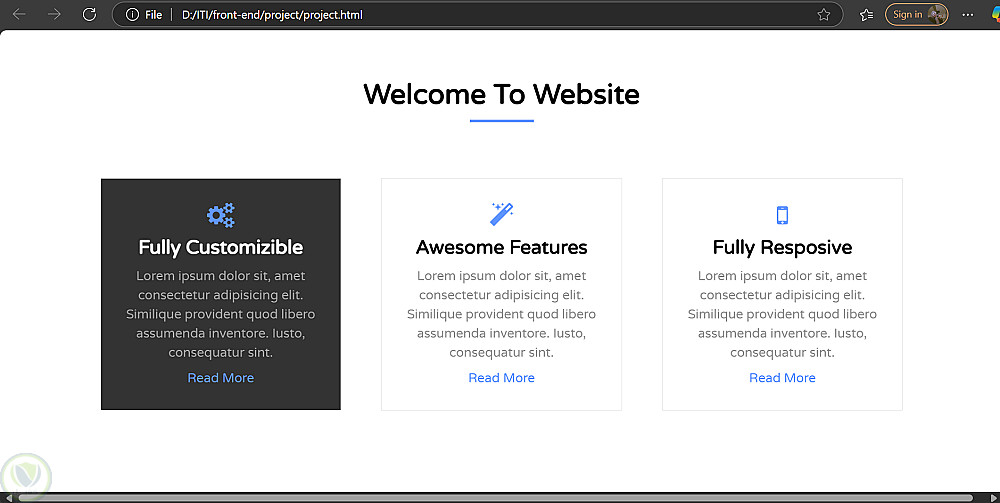Click the Sign in button
This screenshot has height=503, width=1000.
pyautogui.click(x=916, y=15)
